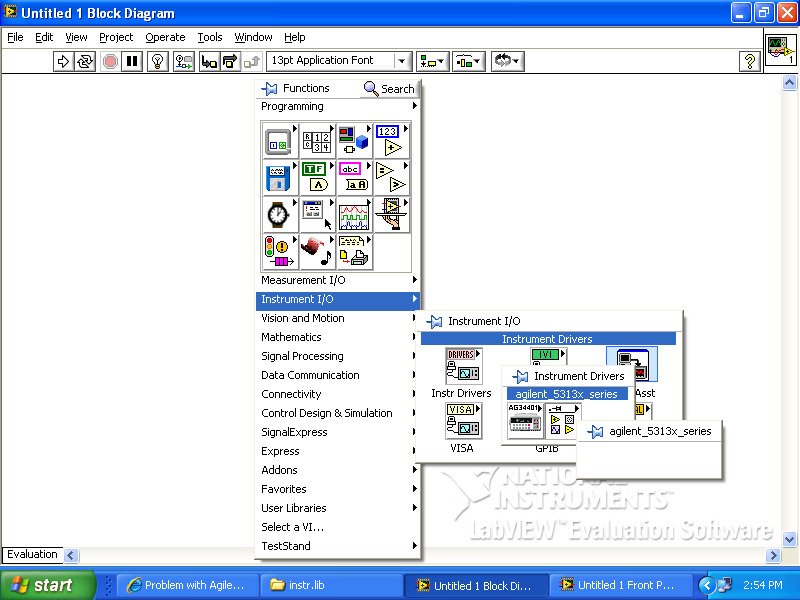The height and width of the screenshot is (600, 800).
Task: Open the VISA subpalette icon
Action: (463, 421)
